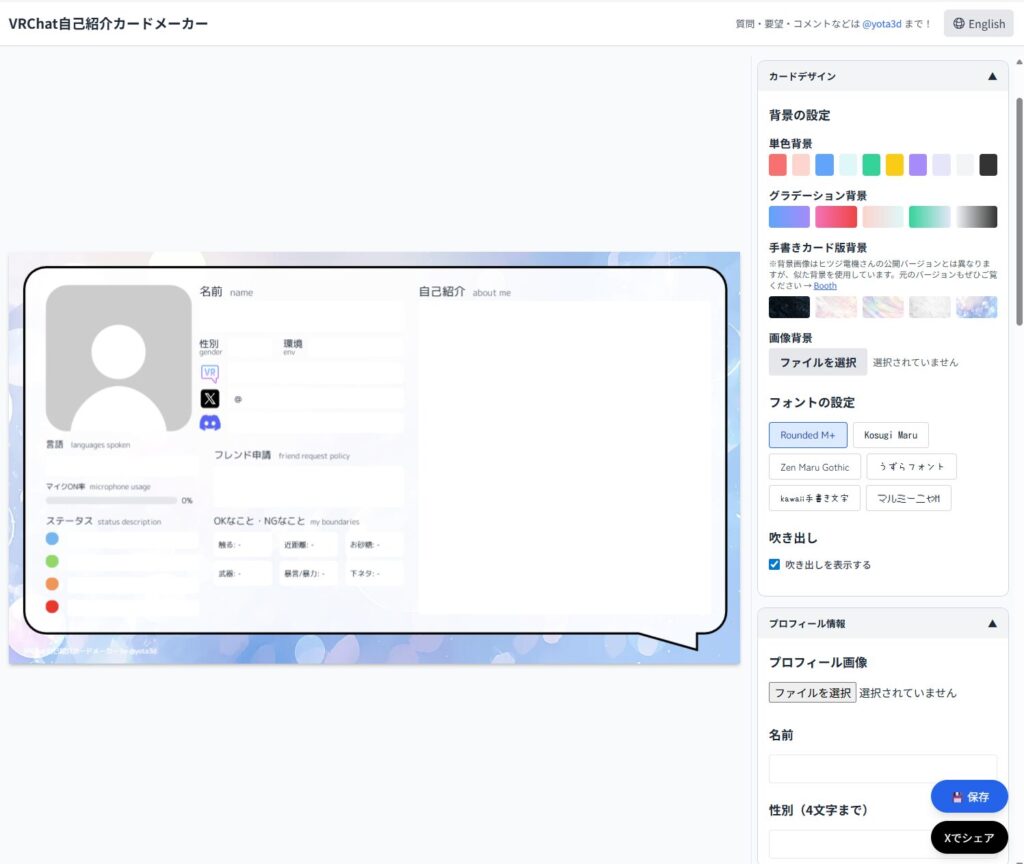Save the card with the 保存 button
The height and width of the screenshot is (864, 1024).
point(969,797)
